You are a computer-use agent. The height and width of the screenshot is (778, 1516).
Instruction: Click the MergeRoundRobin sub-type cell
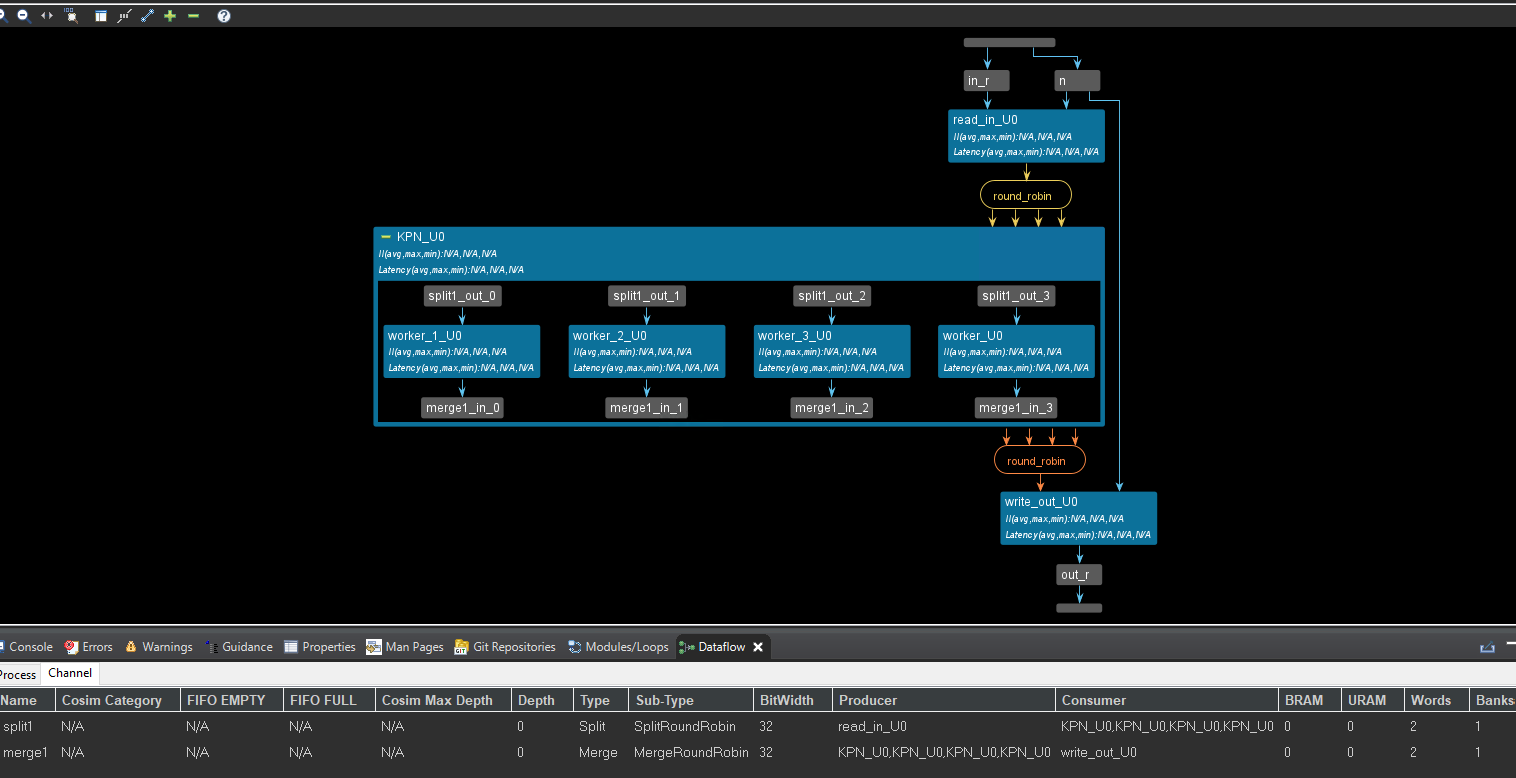pos(691,752)
